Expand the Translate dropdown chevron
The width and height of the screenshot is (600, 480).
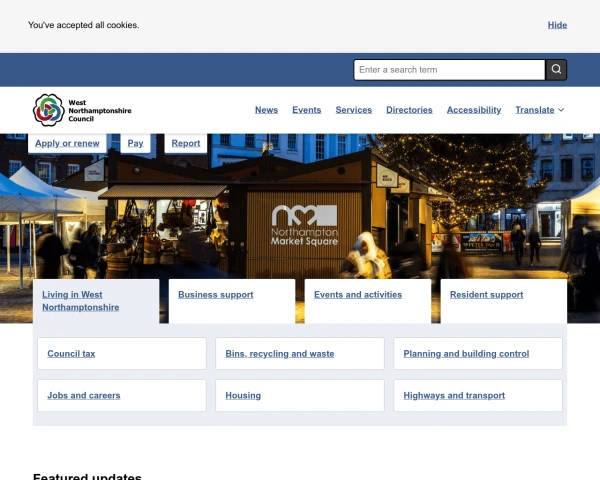561,110
